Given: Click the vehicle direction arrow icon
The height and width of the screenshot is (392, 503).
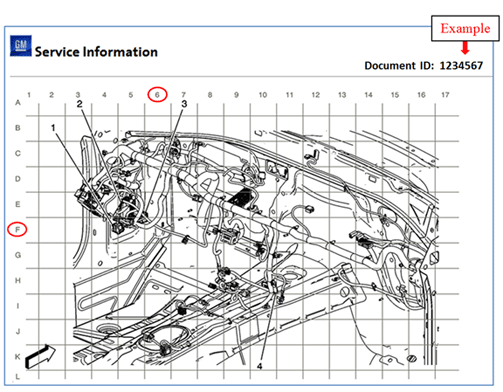Looking at the screenshot, I should pos(41,356).
